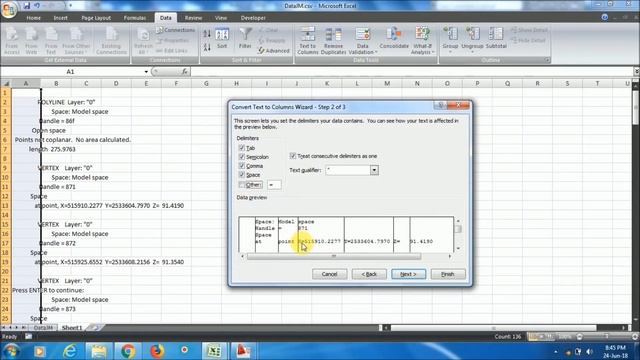Open the Name Box dropdown arrow
This screenshot has height=360, width=640.
coord(146,72)
